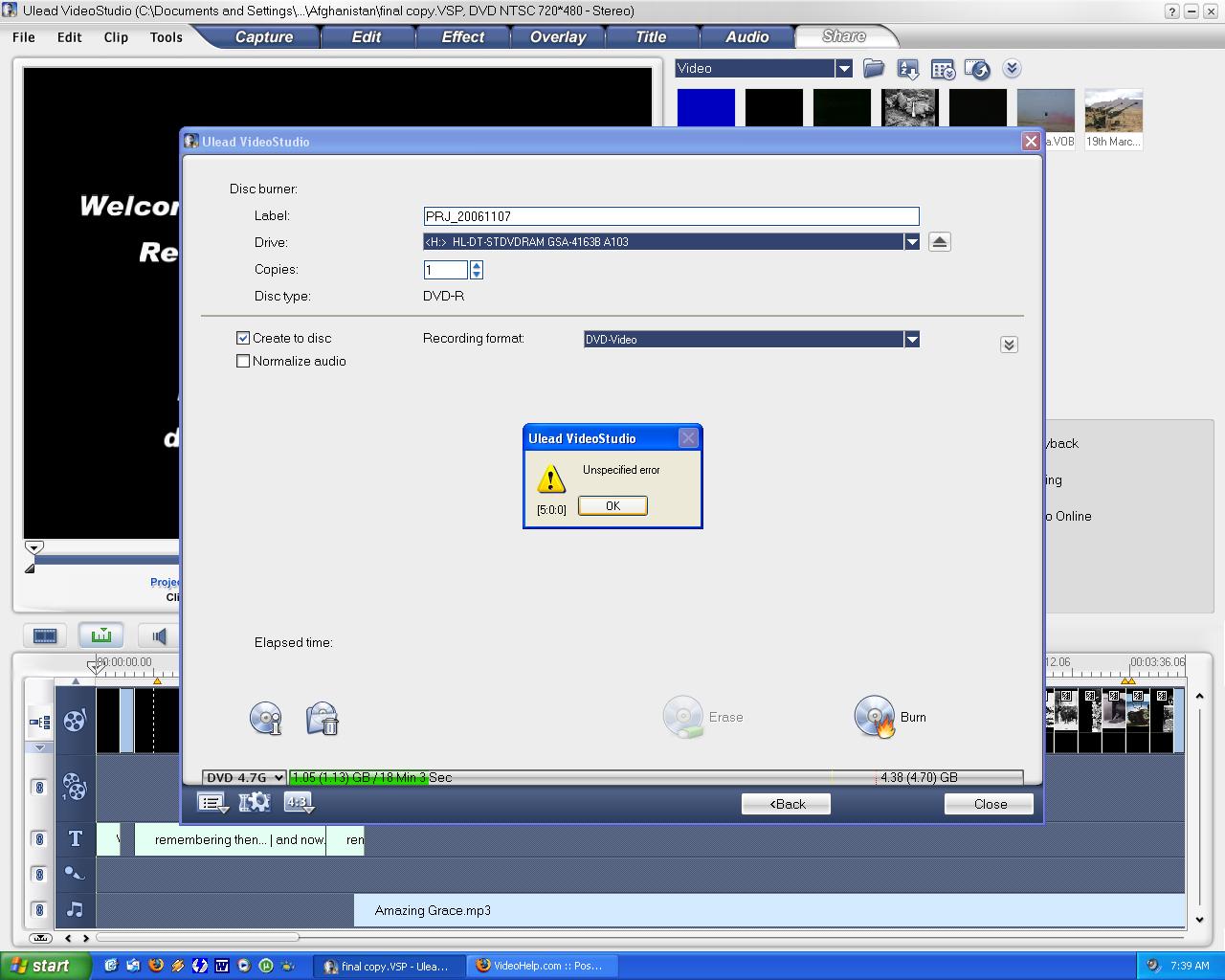Switch to the Edit step tab
The image size is (1225, 980).
tap(367, 37)
